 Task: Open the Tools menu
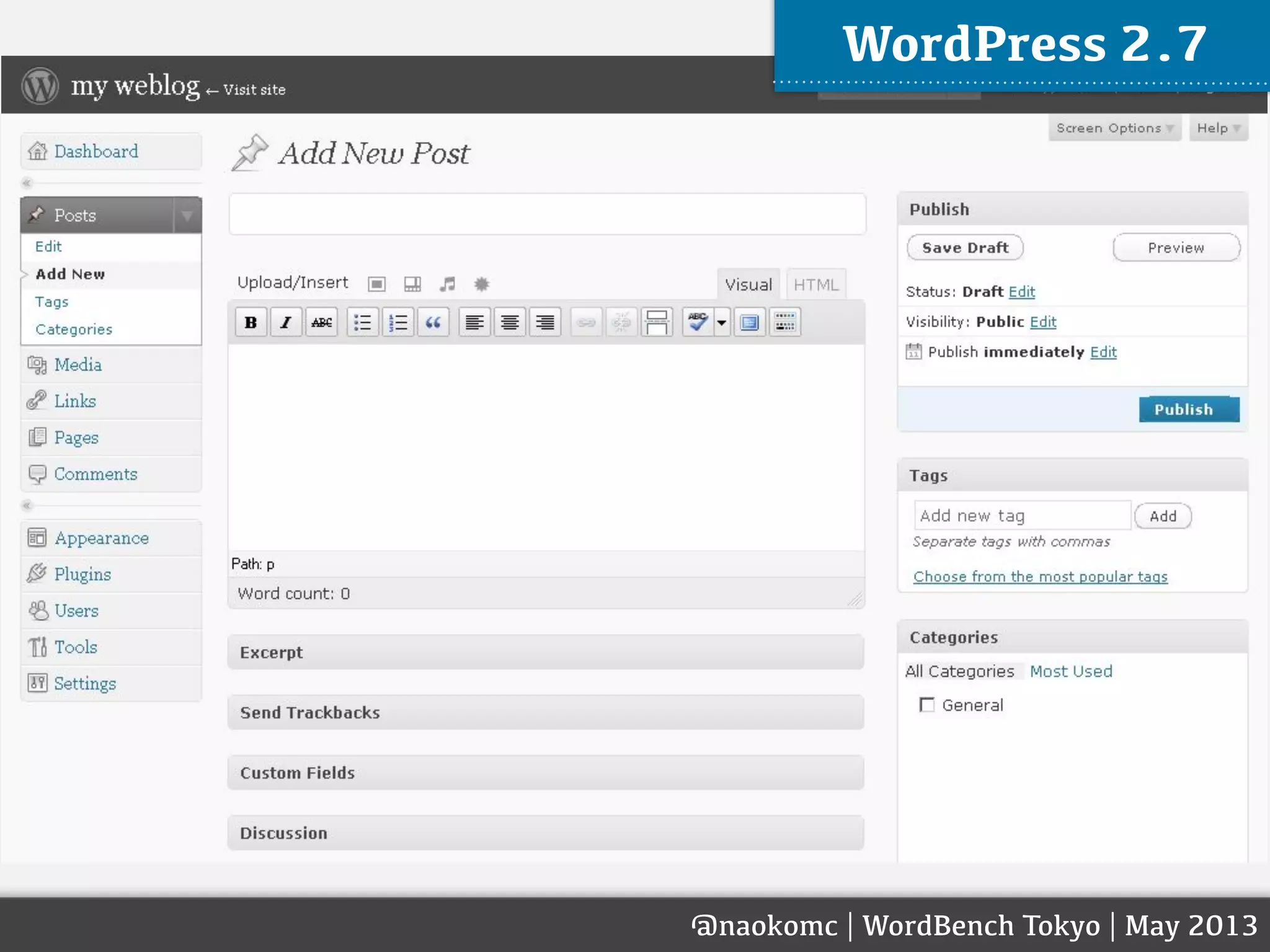click(x=111, y=647)
